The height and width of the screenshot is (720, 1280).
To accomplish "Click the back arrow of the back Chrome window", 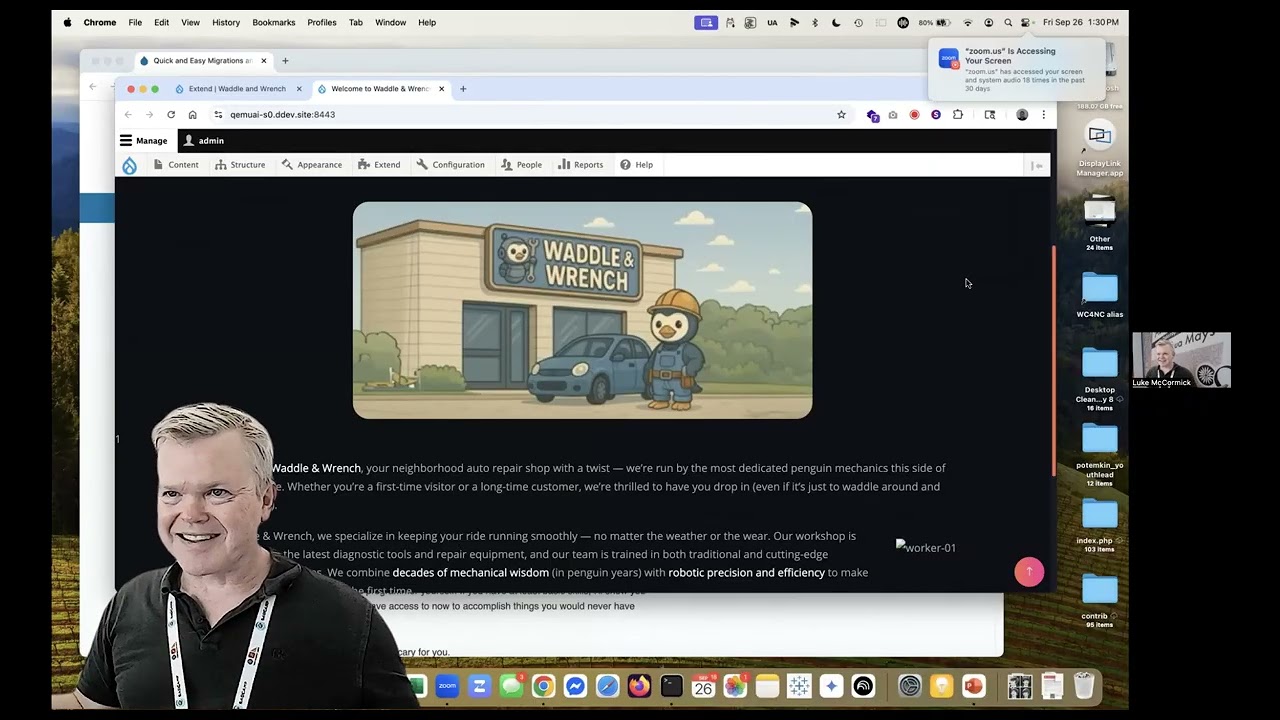I will tap(93, 87).
